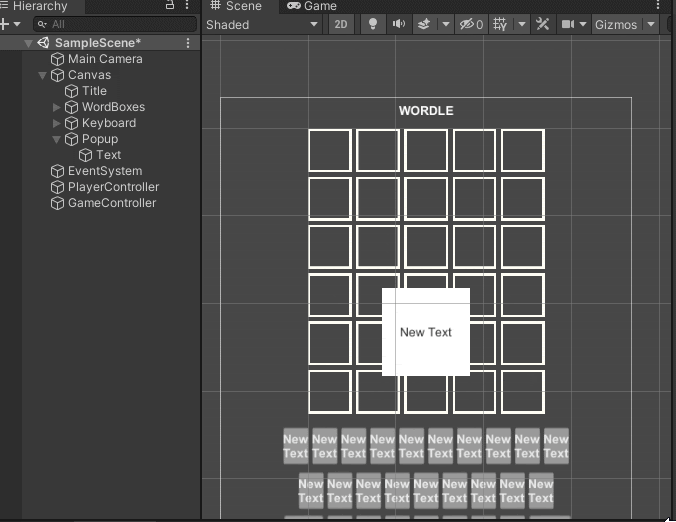Click the cube icon next to Text
Image resolution: width=676 pixels, height=522 pixels.
(x=85, y=155)
